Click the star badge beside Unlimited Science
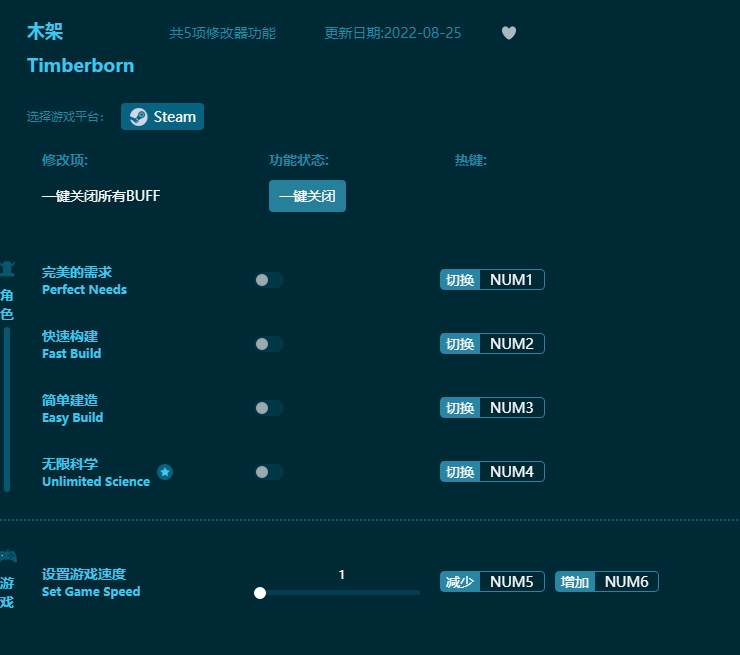 pyautogui.click(x=165, y=471)
